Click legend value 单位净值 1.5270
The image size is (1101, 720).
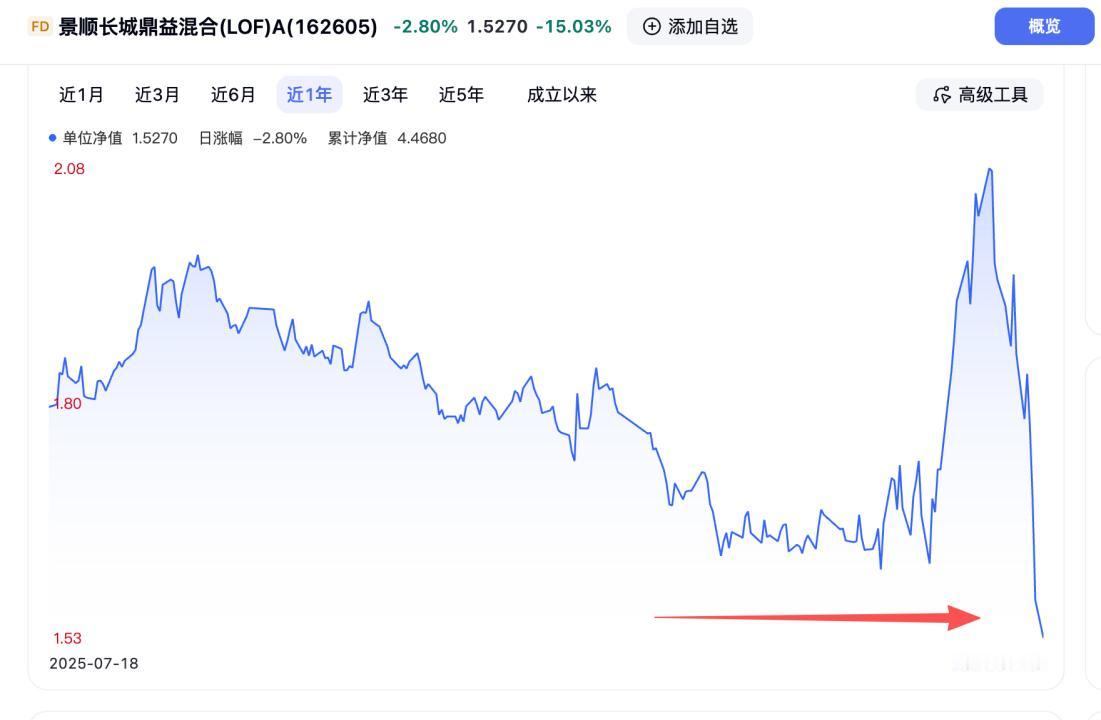(x=119, y=138)
